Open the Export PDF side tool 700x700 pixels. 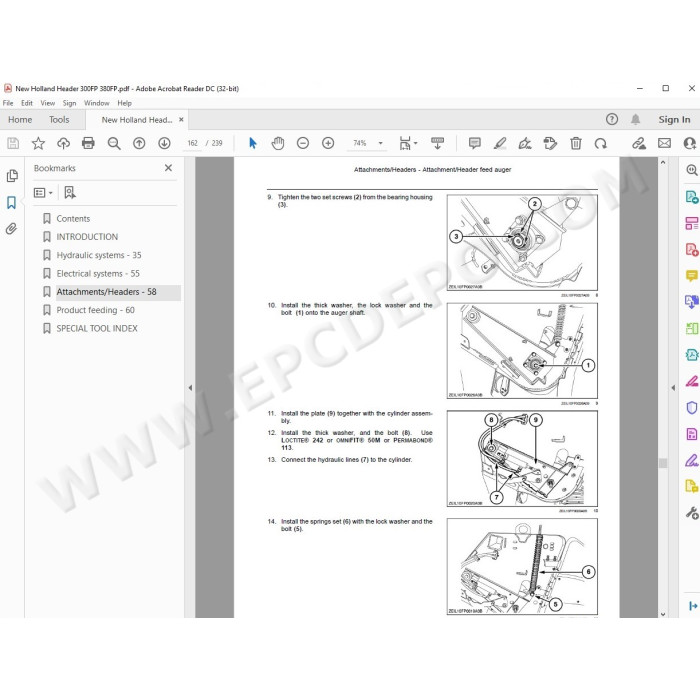tap(692, 197)
